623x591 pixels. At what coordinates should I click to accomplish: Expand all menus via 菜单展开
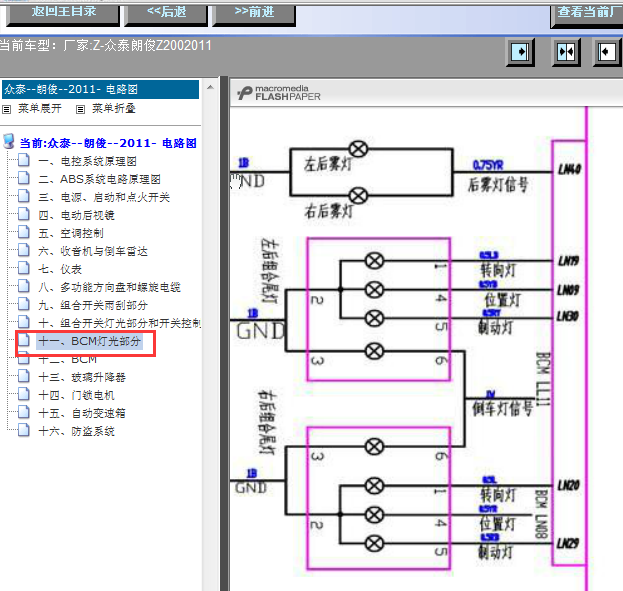[40, 108]
